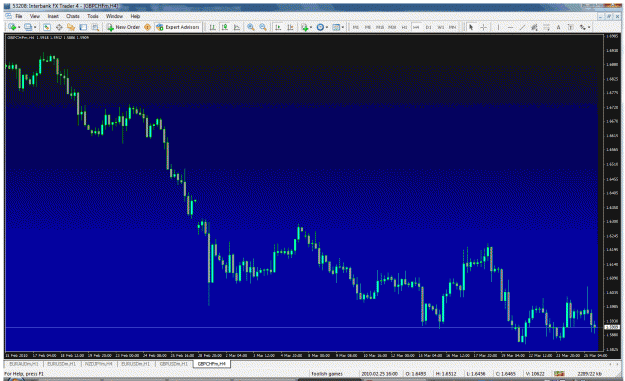Select the M1 timeframe
This screenshot has width=625, height=381.
(x=356, y=27)
